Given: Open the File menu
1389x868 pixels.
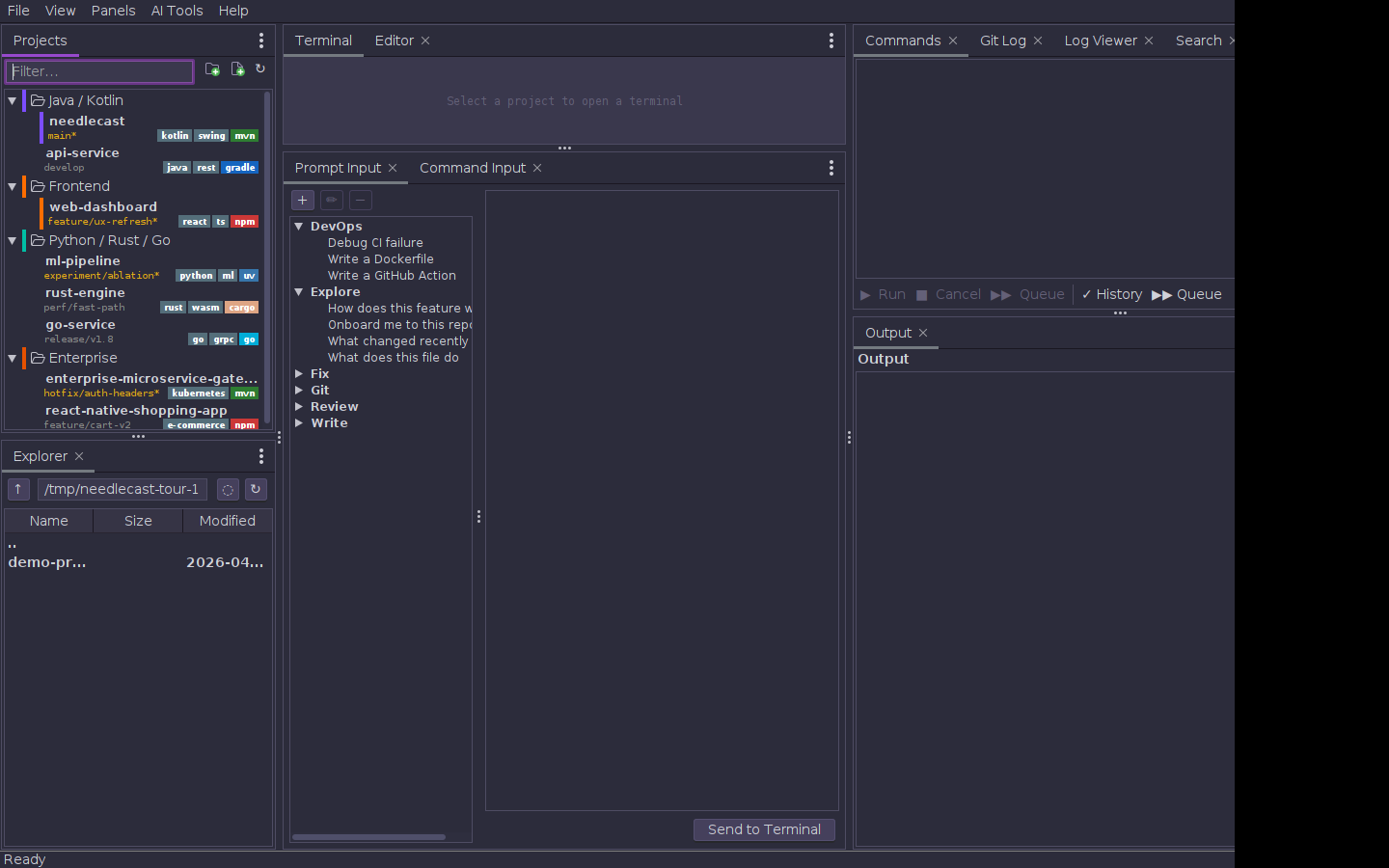Looking at the screenshot, I should tap(18, 11).
